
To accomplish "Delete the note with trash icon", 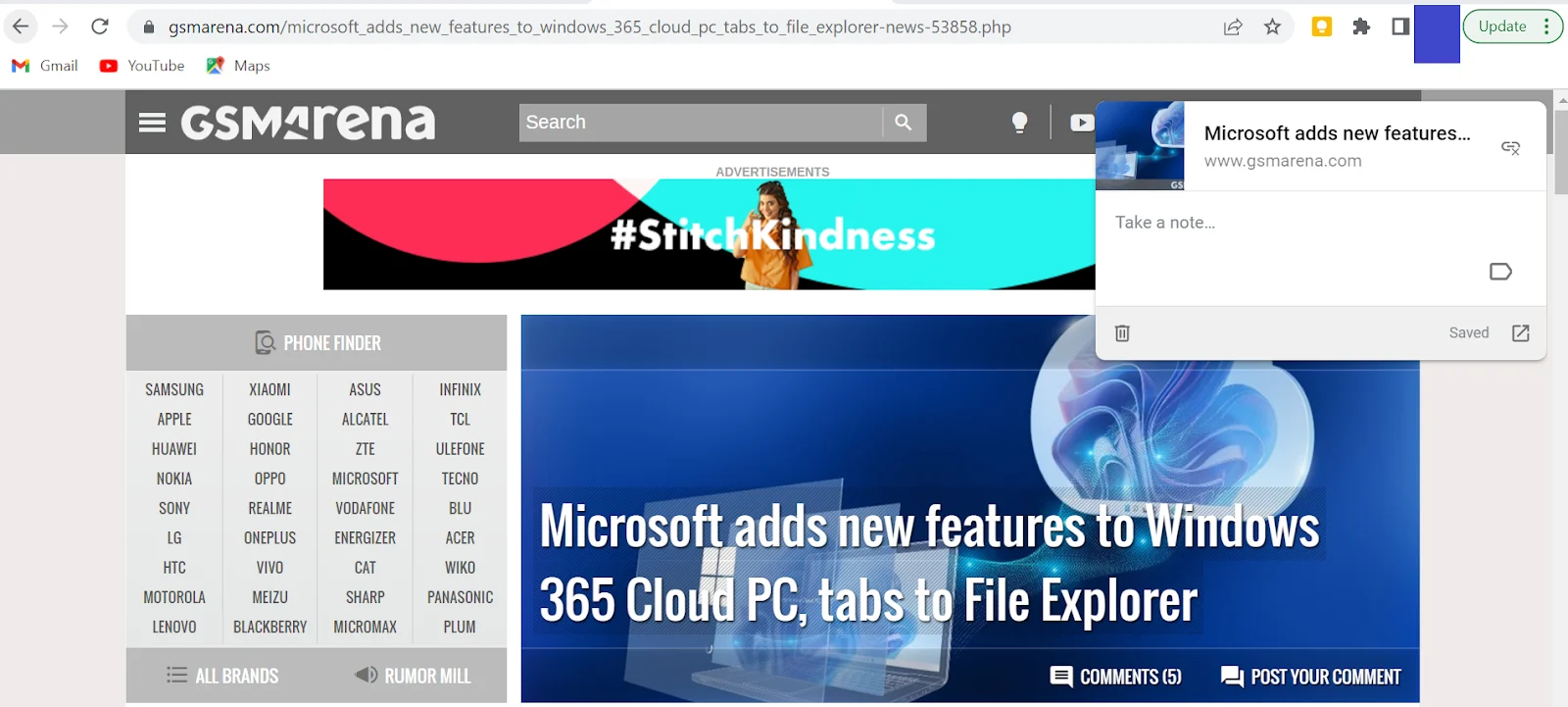I will (x=1122, y=333).
